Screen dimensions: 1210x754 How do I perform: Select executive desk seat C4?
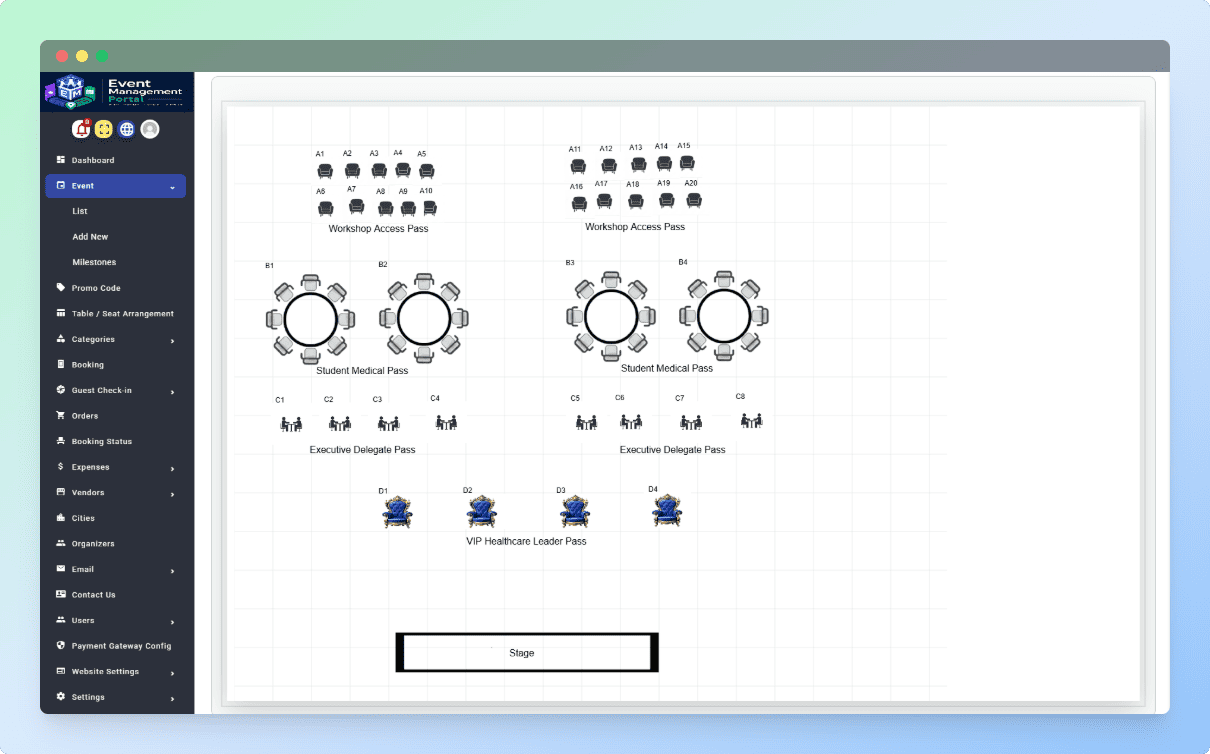[x=446, y=423]
